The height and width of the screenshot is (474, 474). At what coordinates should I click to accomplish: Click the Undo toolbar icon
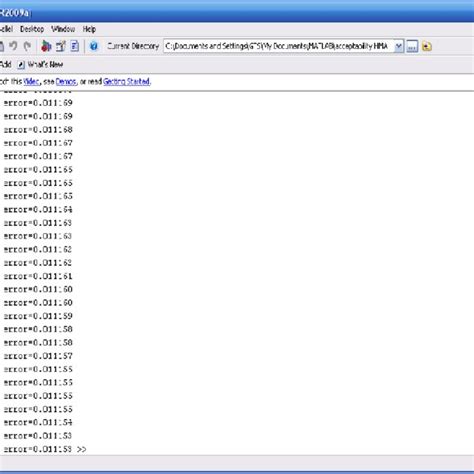coord(13,46)
